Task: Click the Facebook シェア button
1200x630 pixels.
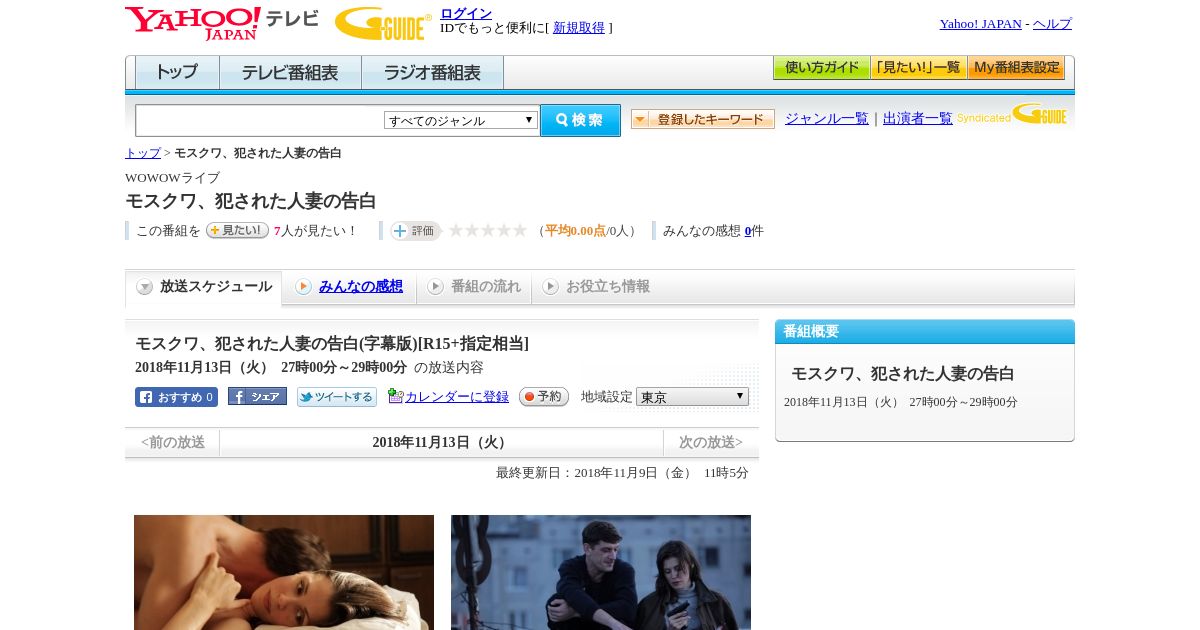Action: 257,396
